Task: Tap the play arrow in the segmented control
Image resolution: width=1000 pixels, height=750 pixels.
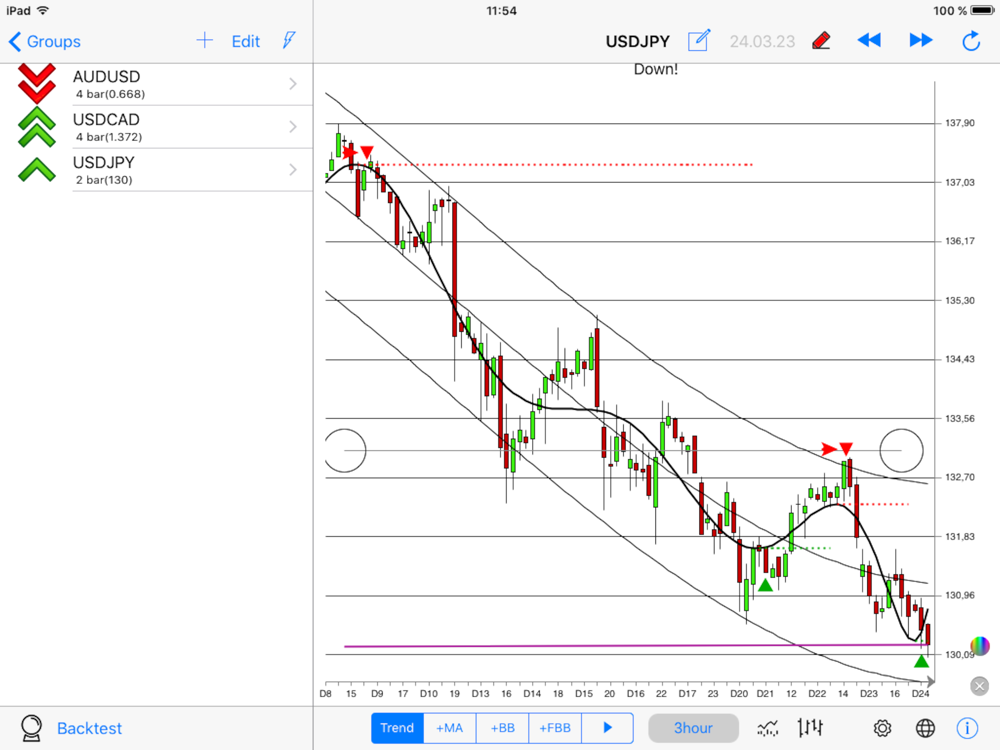Action: click(x=607, y=728)
